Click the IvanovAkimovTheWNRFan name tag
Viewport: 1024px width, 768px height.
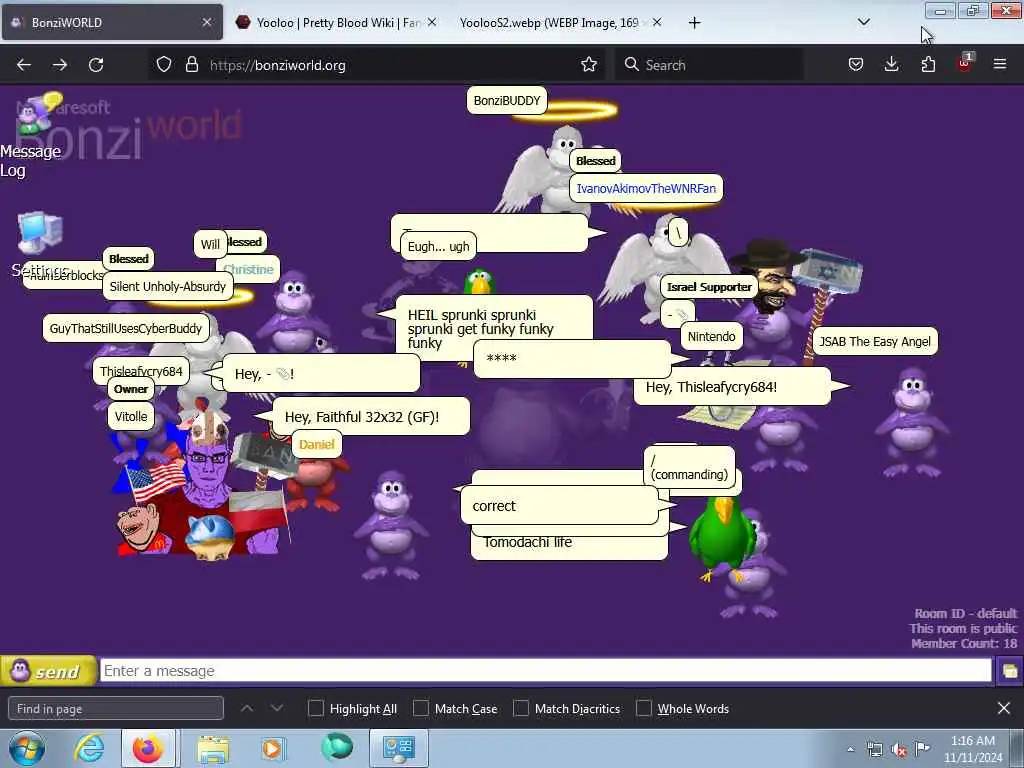(x=646, y=188)
